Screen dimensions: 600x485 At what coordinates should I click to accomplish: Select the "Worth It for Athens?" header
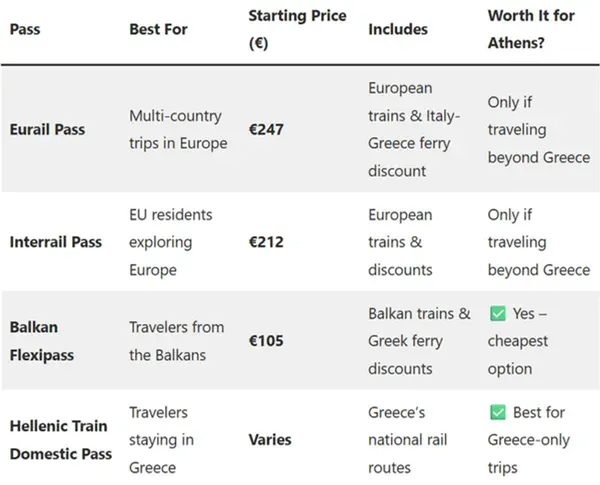tap(534, 30)
